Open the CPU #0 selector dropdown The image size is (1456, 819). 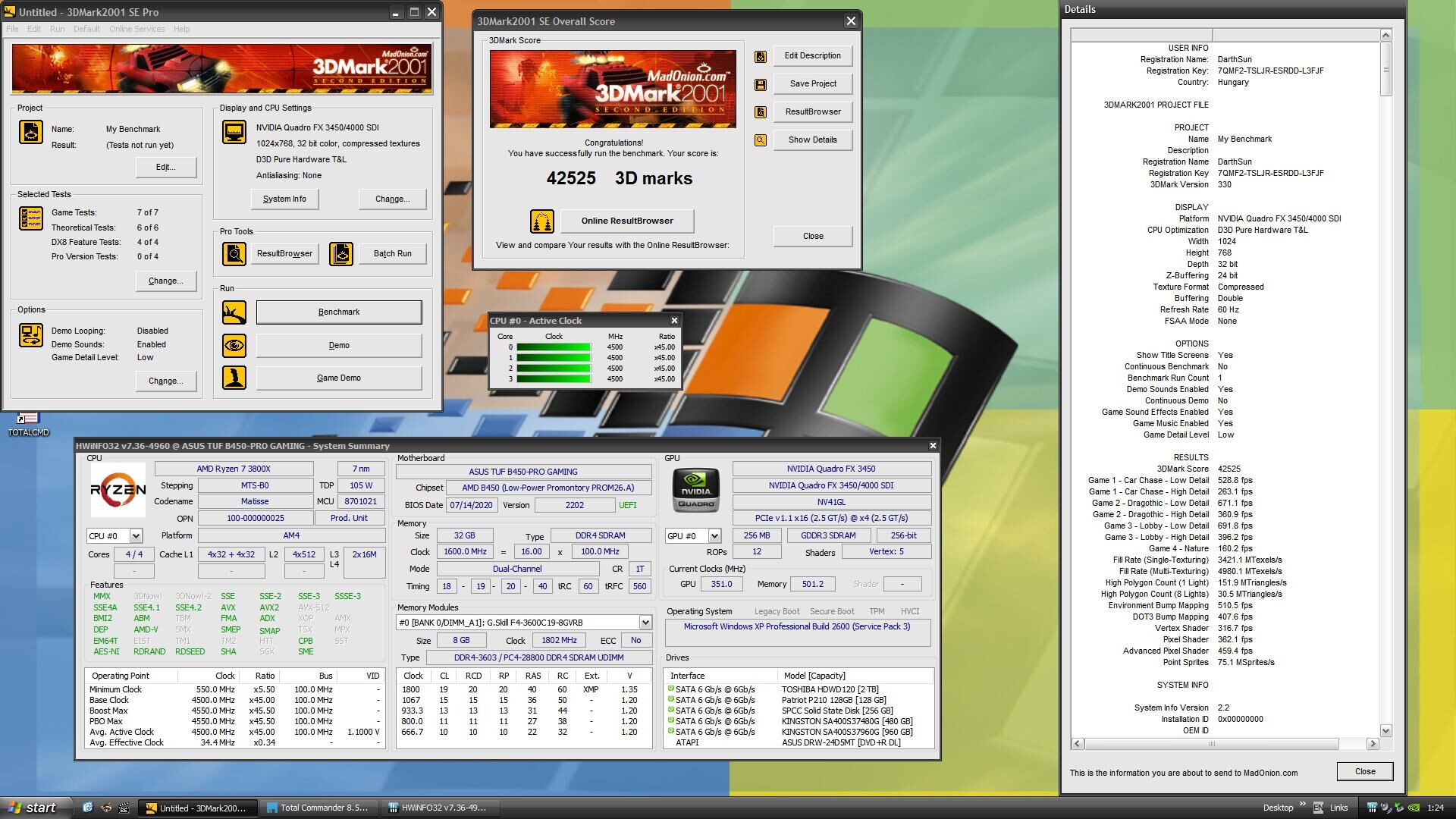pos(136,536)
